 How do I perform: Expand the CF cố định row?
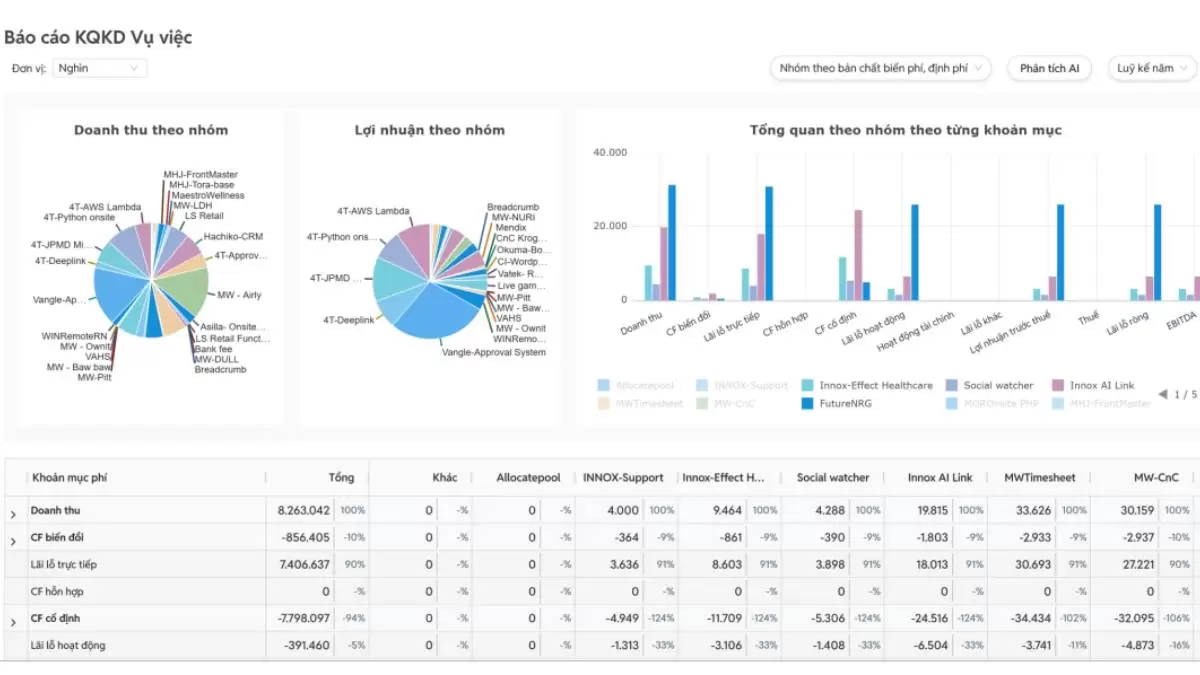[13, 621]
